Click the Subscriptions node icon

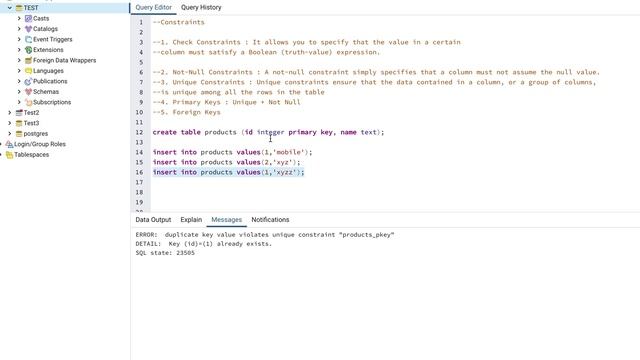tap(28, 102)
